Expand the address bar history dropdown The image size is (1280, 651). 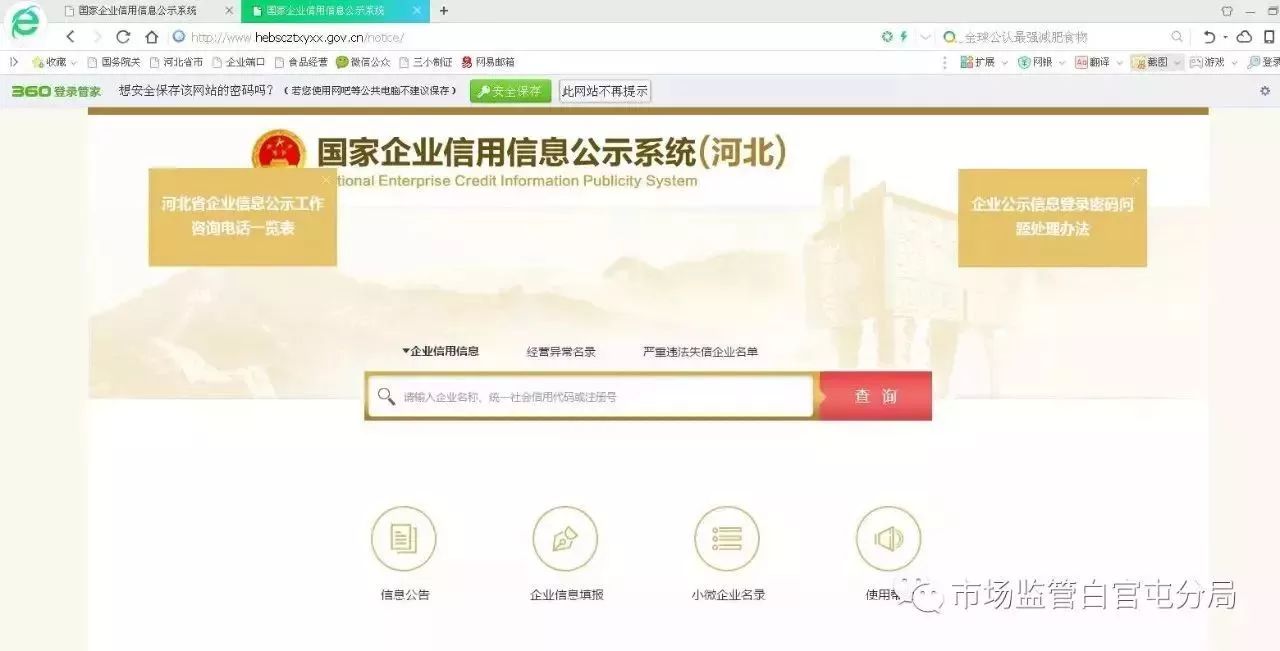[x=925, y=37]
